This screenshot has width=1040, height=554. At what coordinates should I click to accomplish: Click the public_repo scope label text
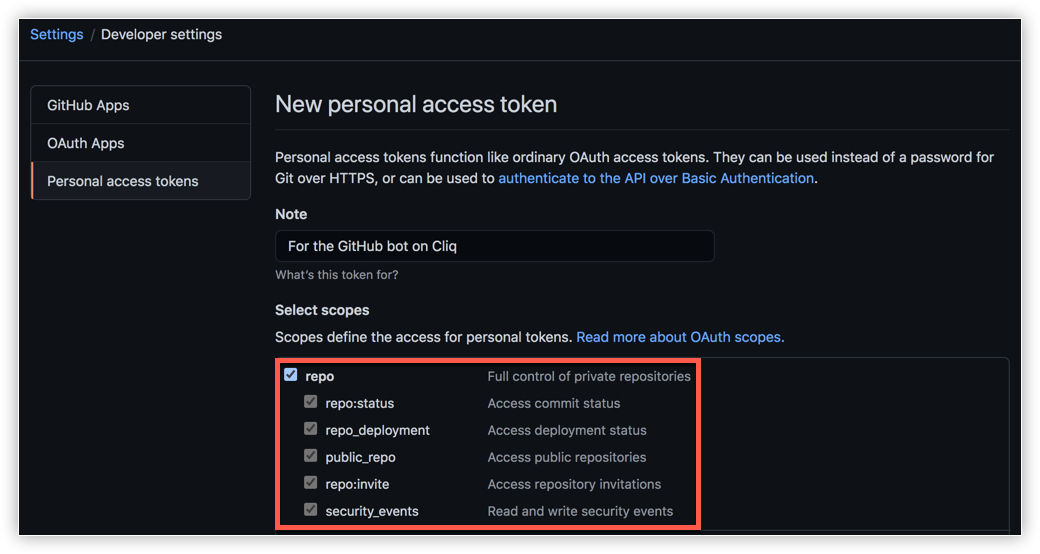(361, 457)
